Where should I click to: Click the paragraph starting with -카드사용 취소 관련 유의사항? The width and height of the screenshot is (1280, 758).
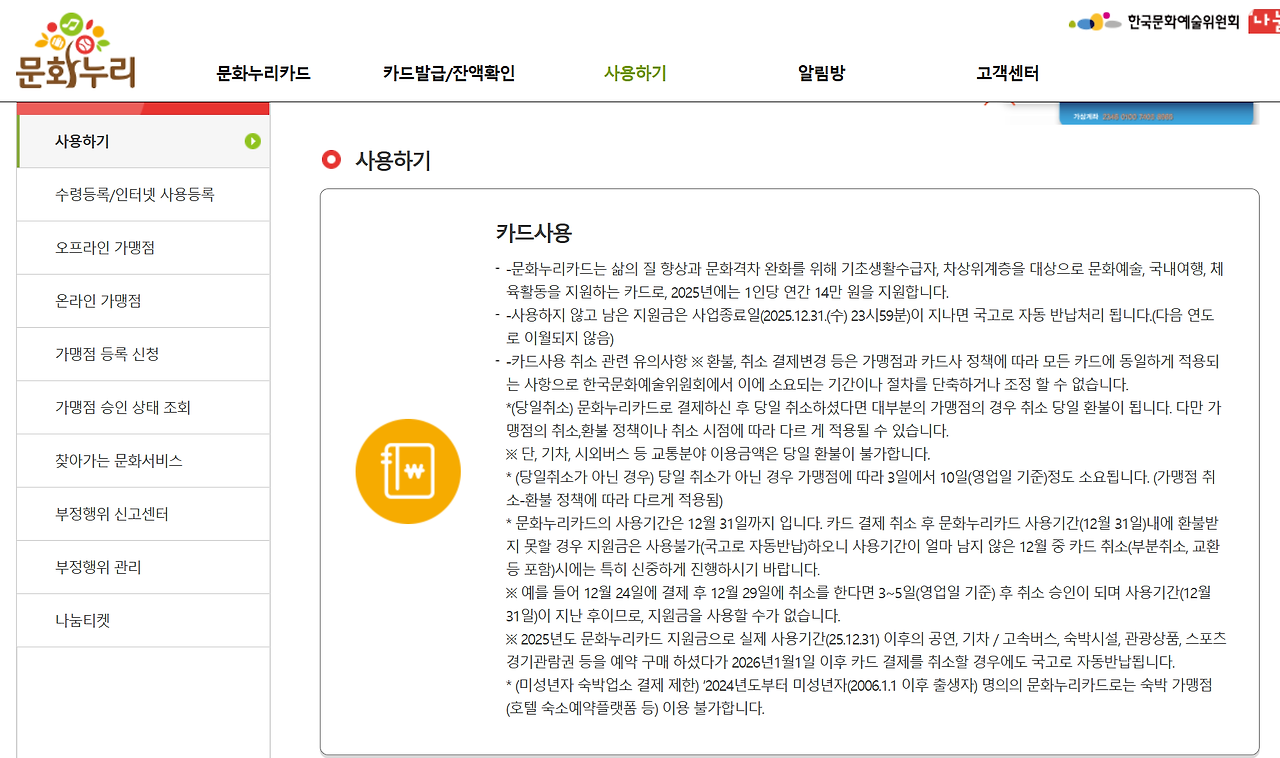[x=862, y=373]
